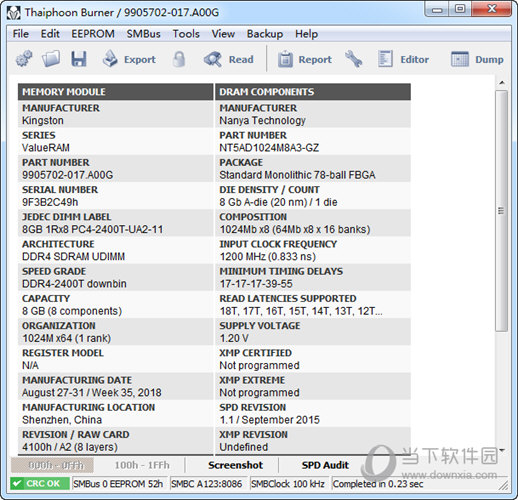Select SPD revision 1.1 / September 2015
The width and height of the screenshot is (518, 500).
(269, 420)
